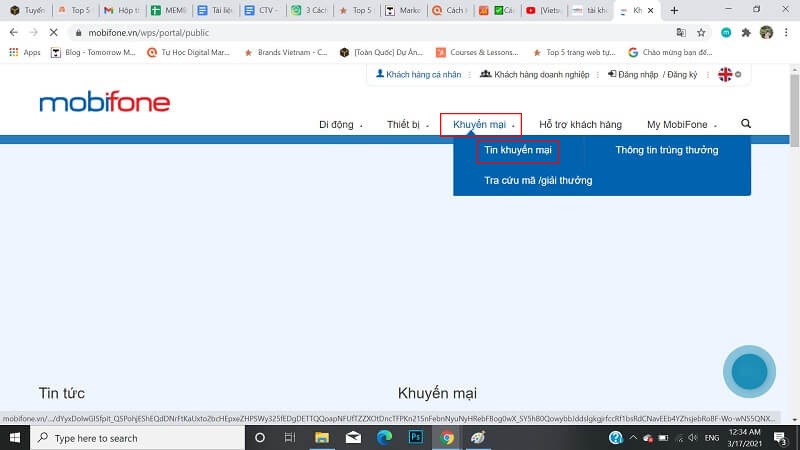Click the ENG language indicator
Screen dimensions: 800x450
(712, 438)
